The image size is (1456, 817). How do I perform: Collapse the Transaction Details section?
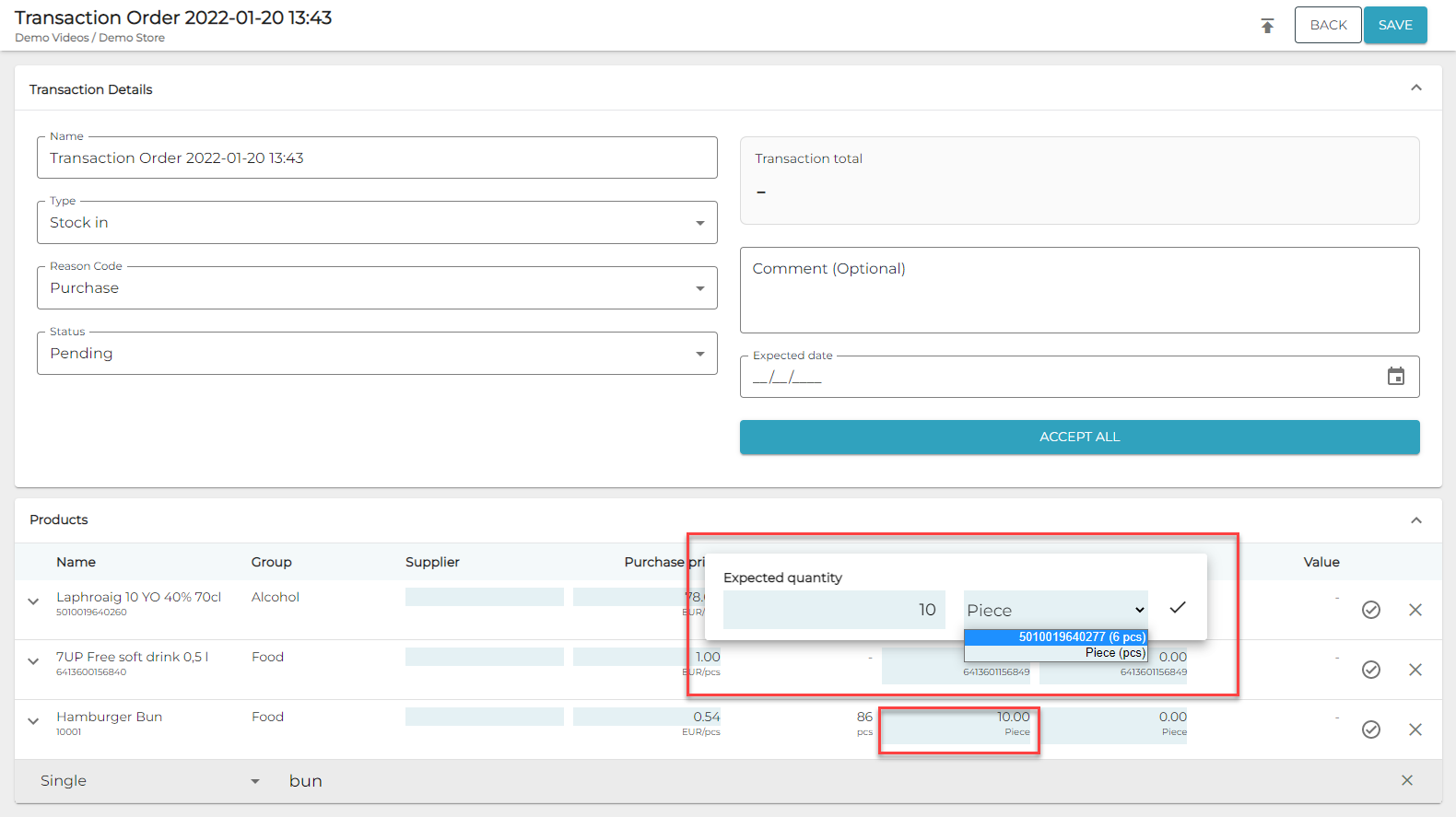[1415, 88]
